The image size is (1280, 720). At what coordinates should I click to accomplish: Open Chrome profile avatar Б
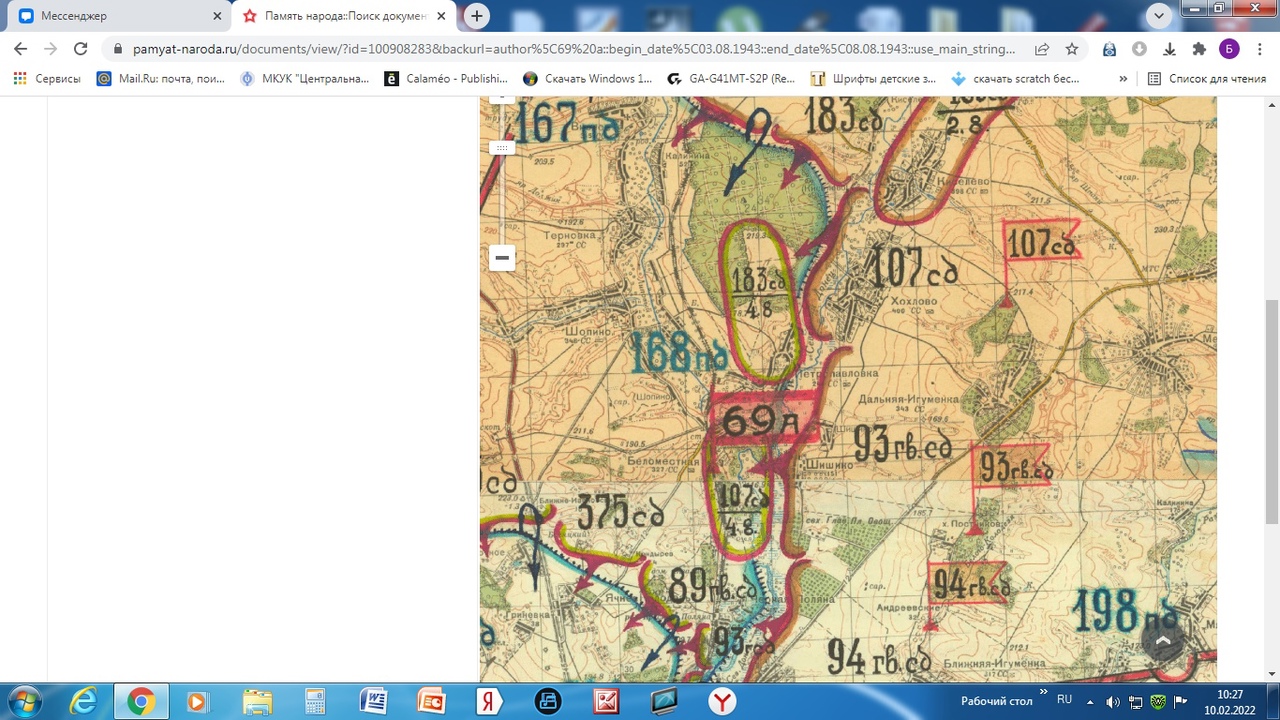coord(1229,49)
